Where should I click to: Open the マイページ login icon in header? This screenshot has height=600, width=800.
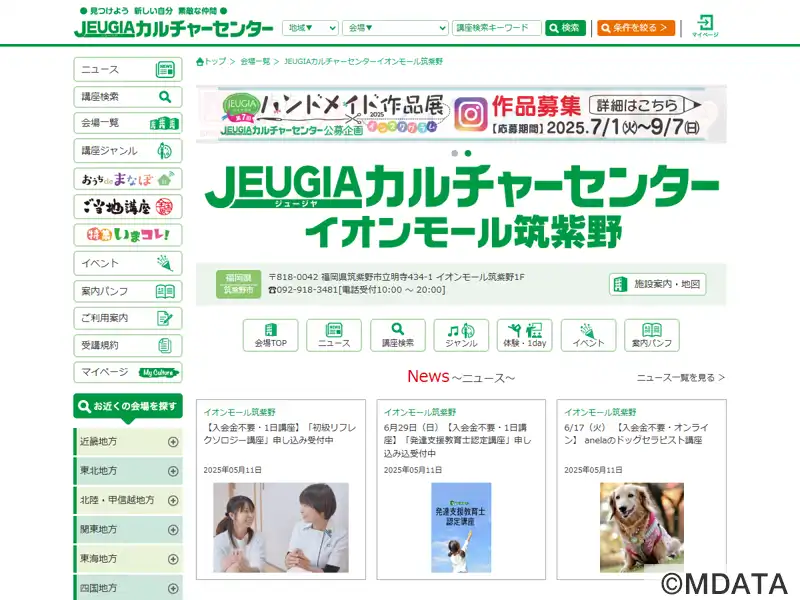[x=705, y=26]
